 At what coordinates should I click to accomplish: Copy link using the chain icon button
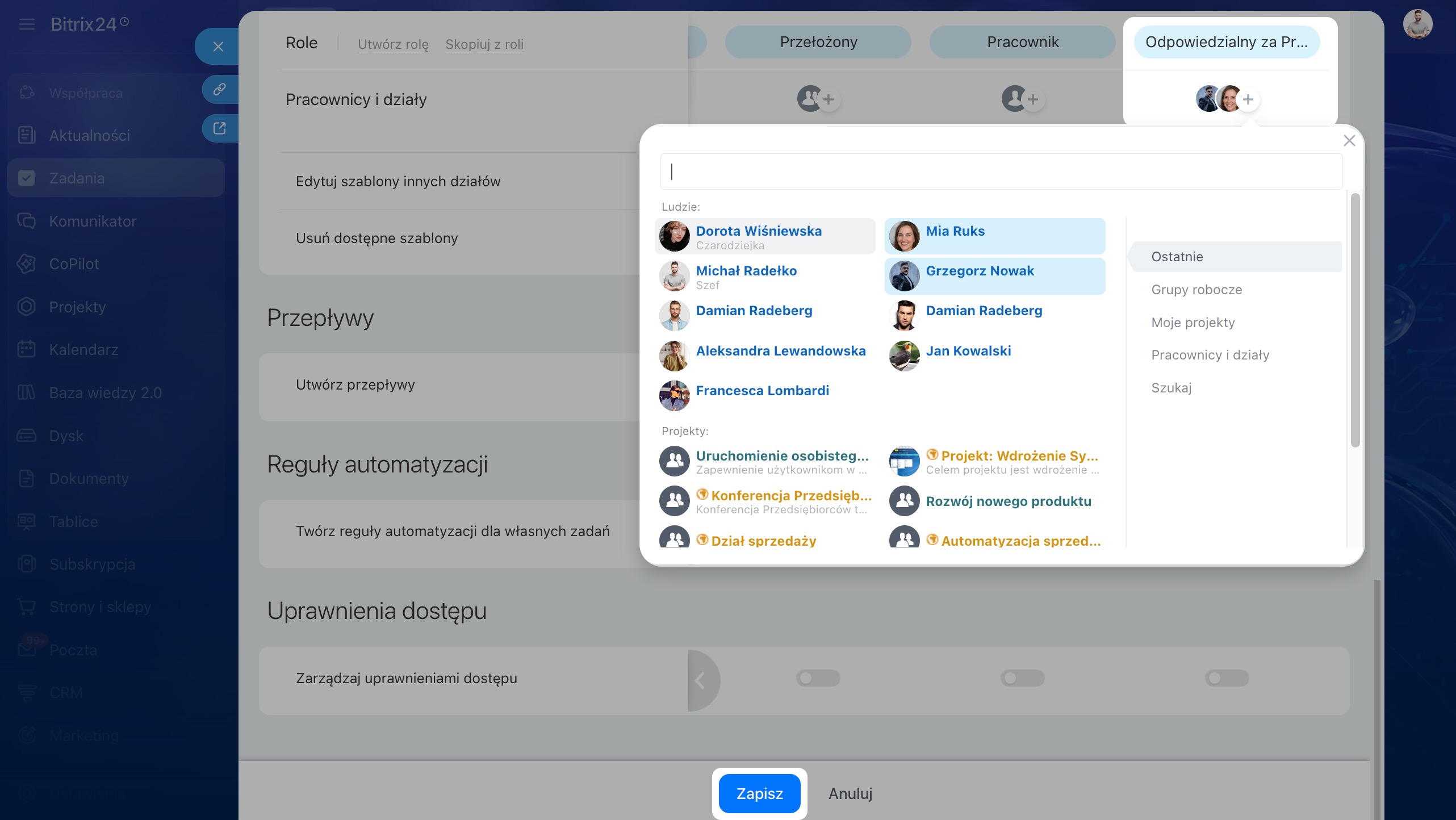tap(220, 89)
